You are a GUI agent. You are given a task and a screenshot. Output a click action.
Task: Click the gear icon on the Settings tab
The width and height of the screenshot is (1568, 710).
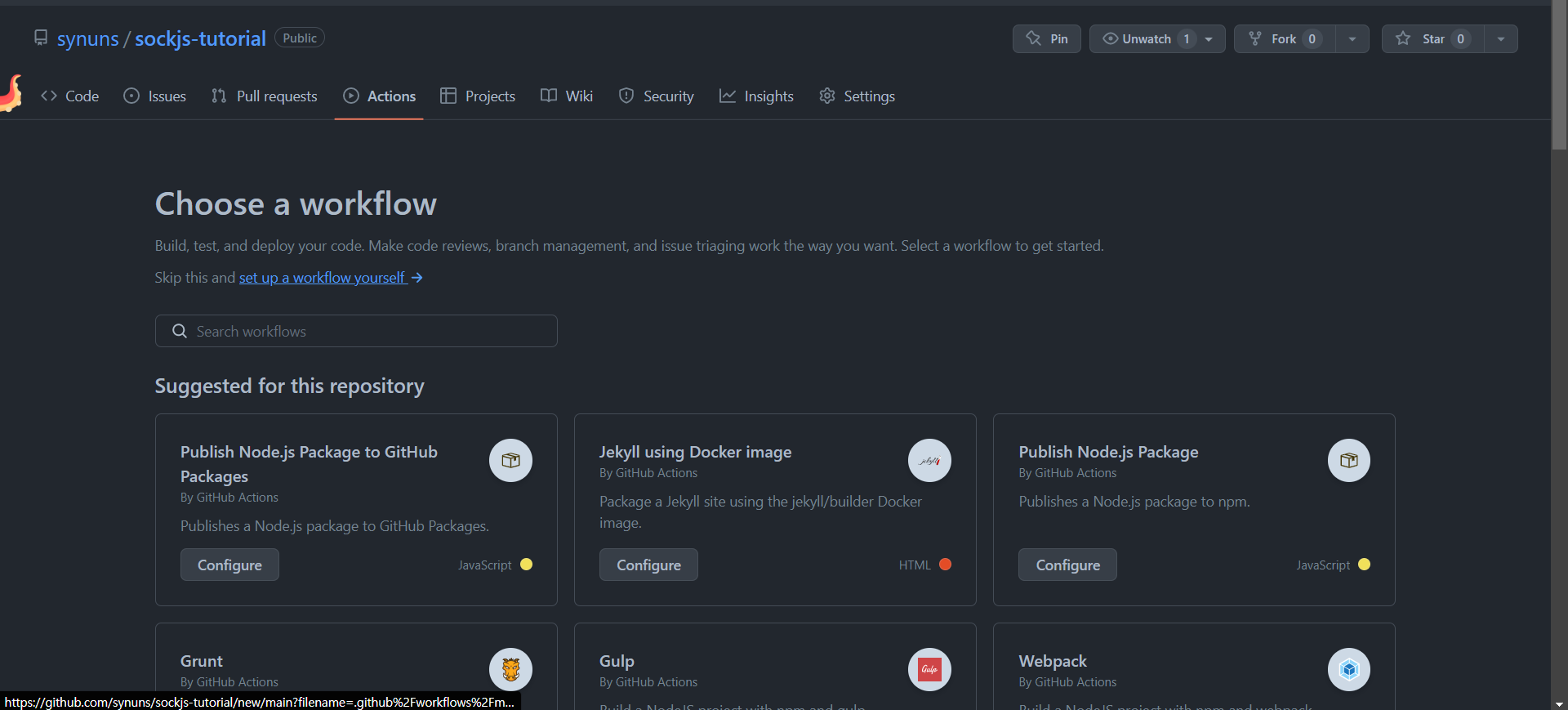click(827, 96)
